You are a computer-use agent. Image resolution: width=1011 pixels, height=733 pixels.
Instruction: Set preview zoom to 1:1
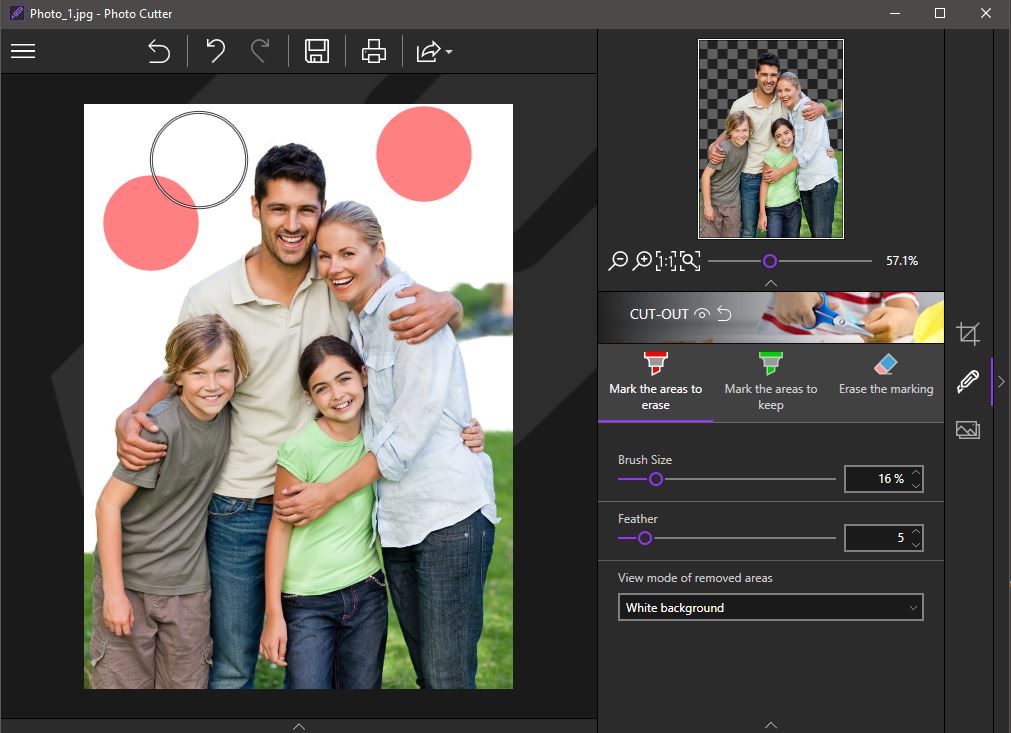665,260
